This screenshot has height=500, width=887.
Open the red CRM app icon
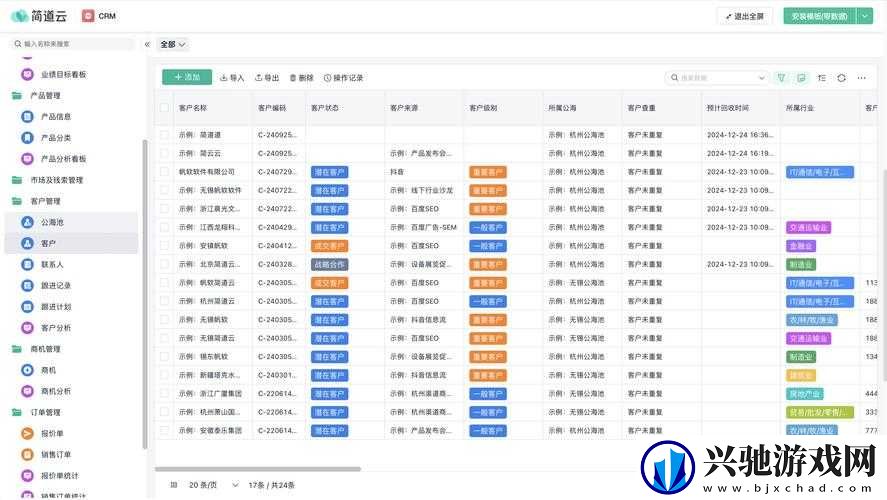click(88, 16)
